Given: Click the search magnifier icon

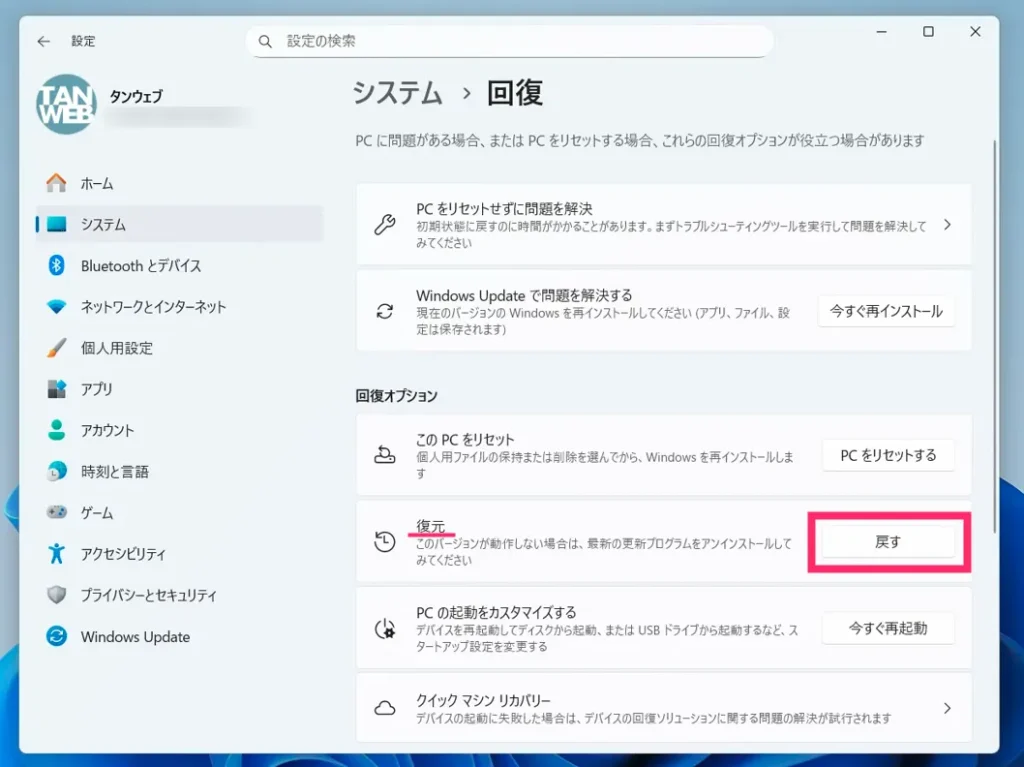Looking at the screenshot, I should coord(265,41).
